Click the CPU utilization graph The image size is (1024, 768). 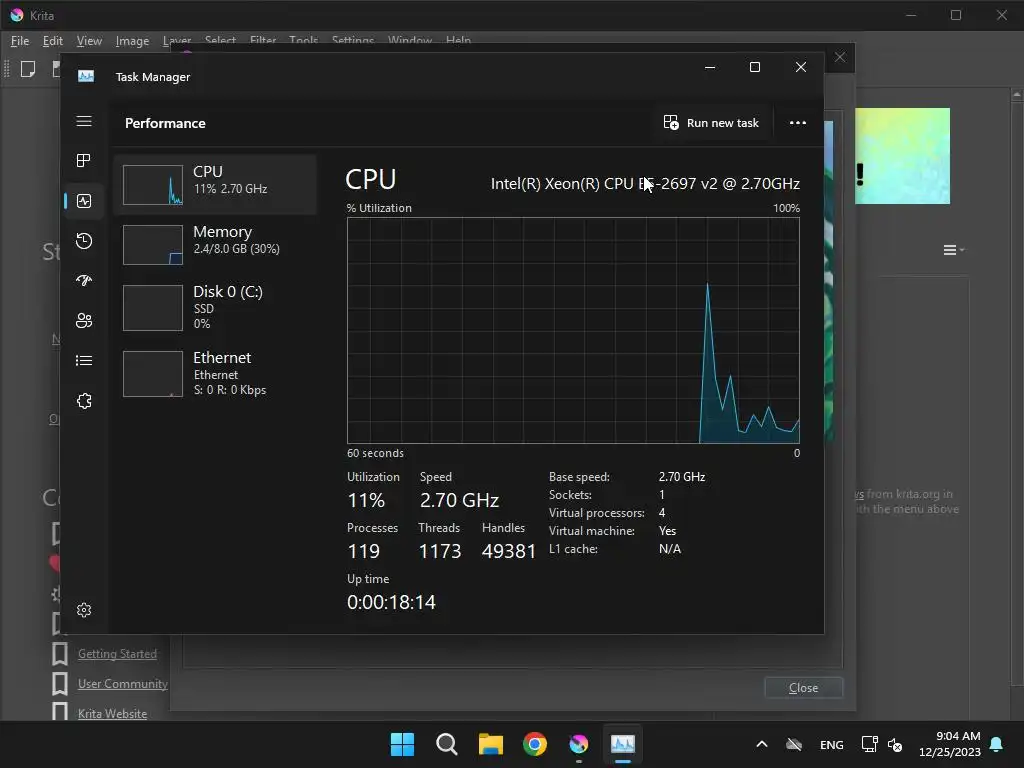pyautogui.click(x=573, y=330)
